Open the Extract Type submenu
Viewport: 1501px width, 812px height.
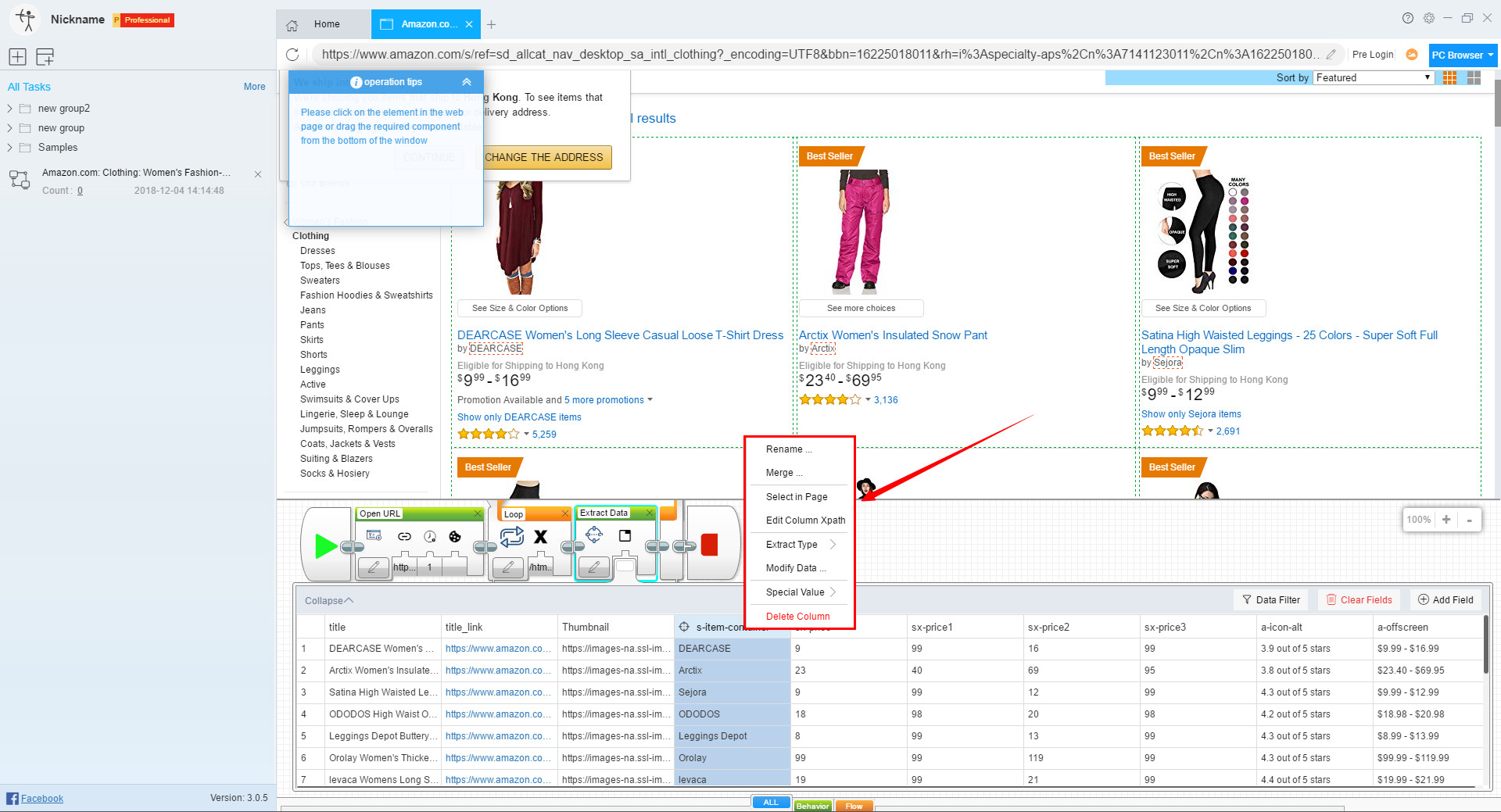[799, 545]
